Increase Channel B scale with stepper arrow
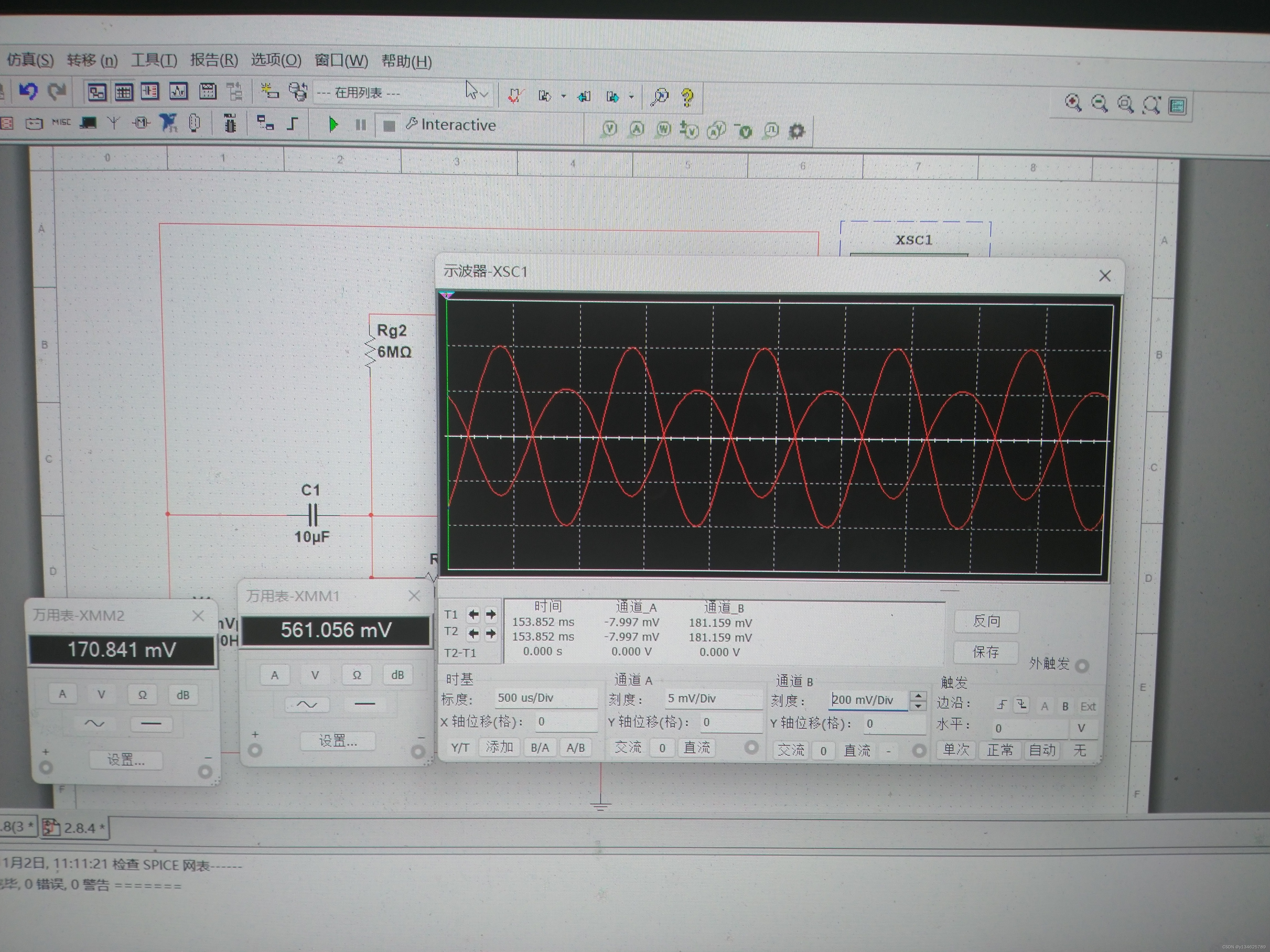Viewport: 1270px width, 952px height. [919, 696]
